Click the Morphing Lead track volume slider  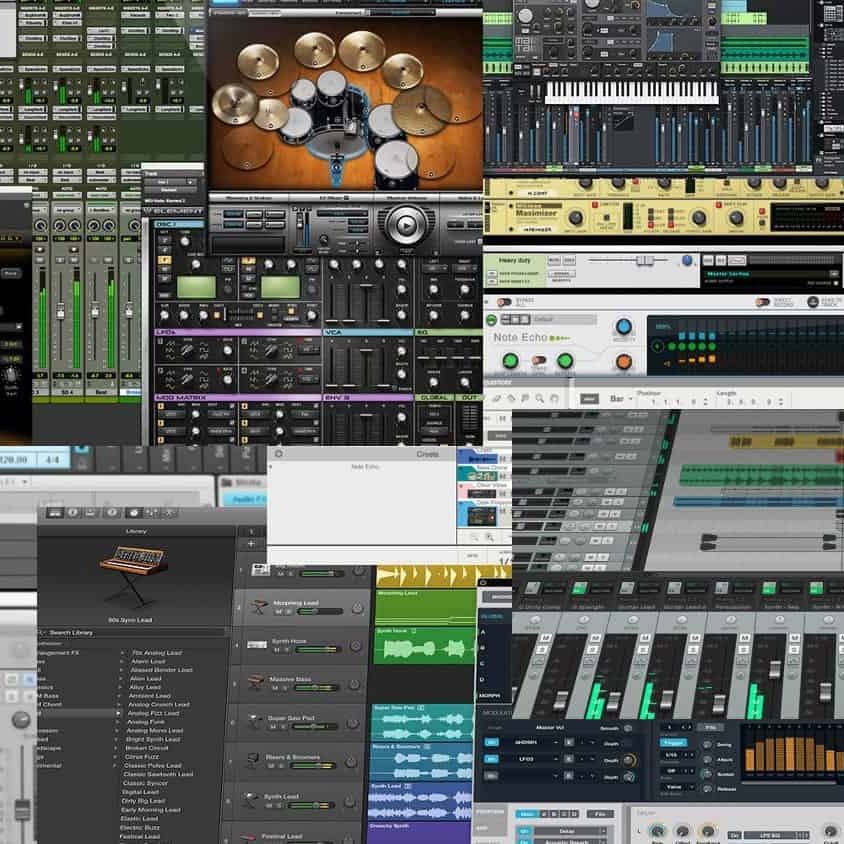[x=320, y=611]
